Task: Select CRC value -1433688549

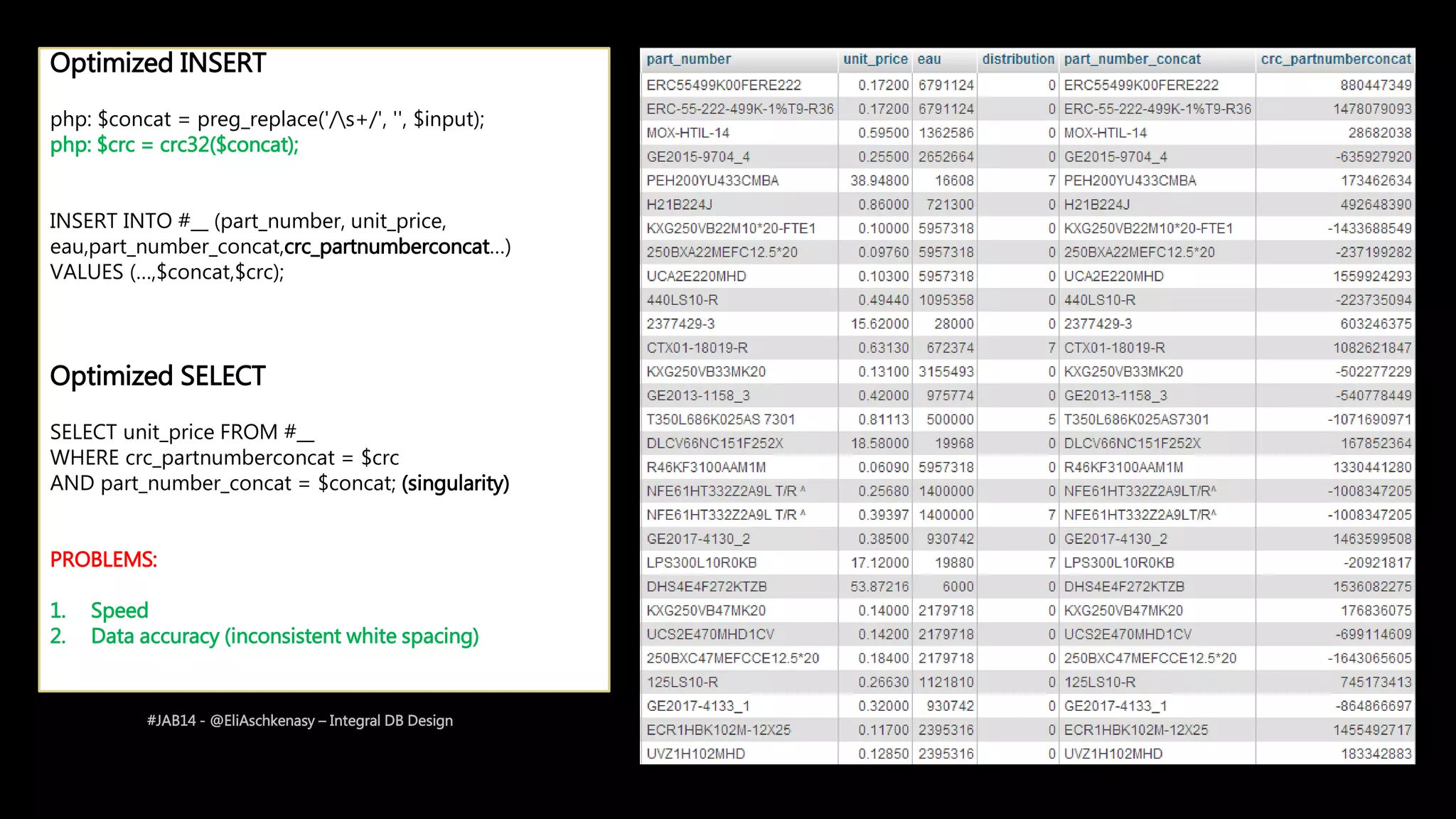Action: [1369, 228]
